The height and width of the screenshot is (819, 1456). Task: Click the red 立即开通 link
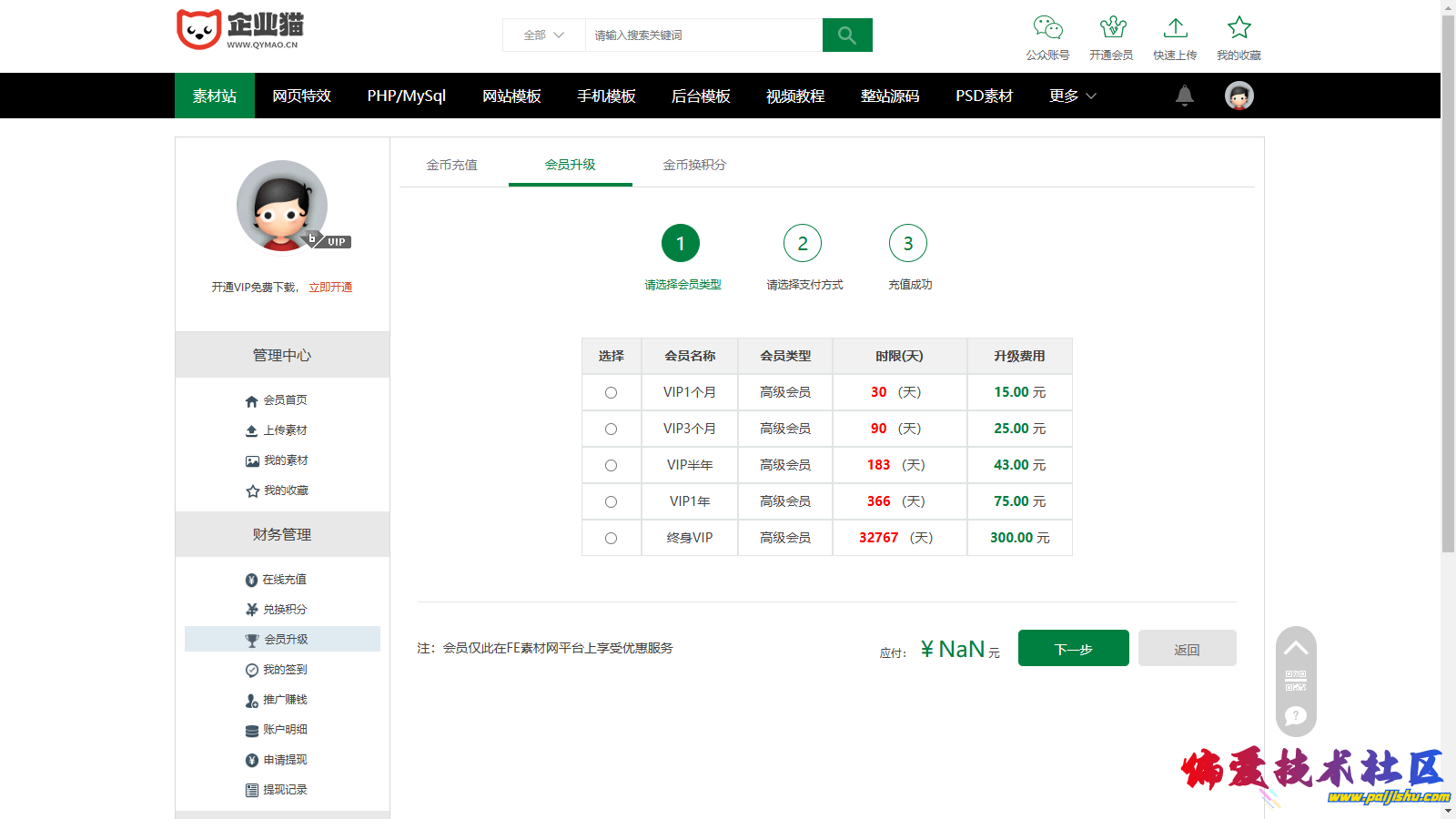click(x=330, y=287)
